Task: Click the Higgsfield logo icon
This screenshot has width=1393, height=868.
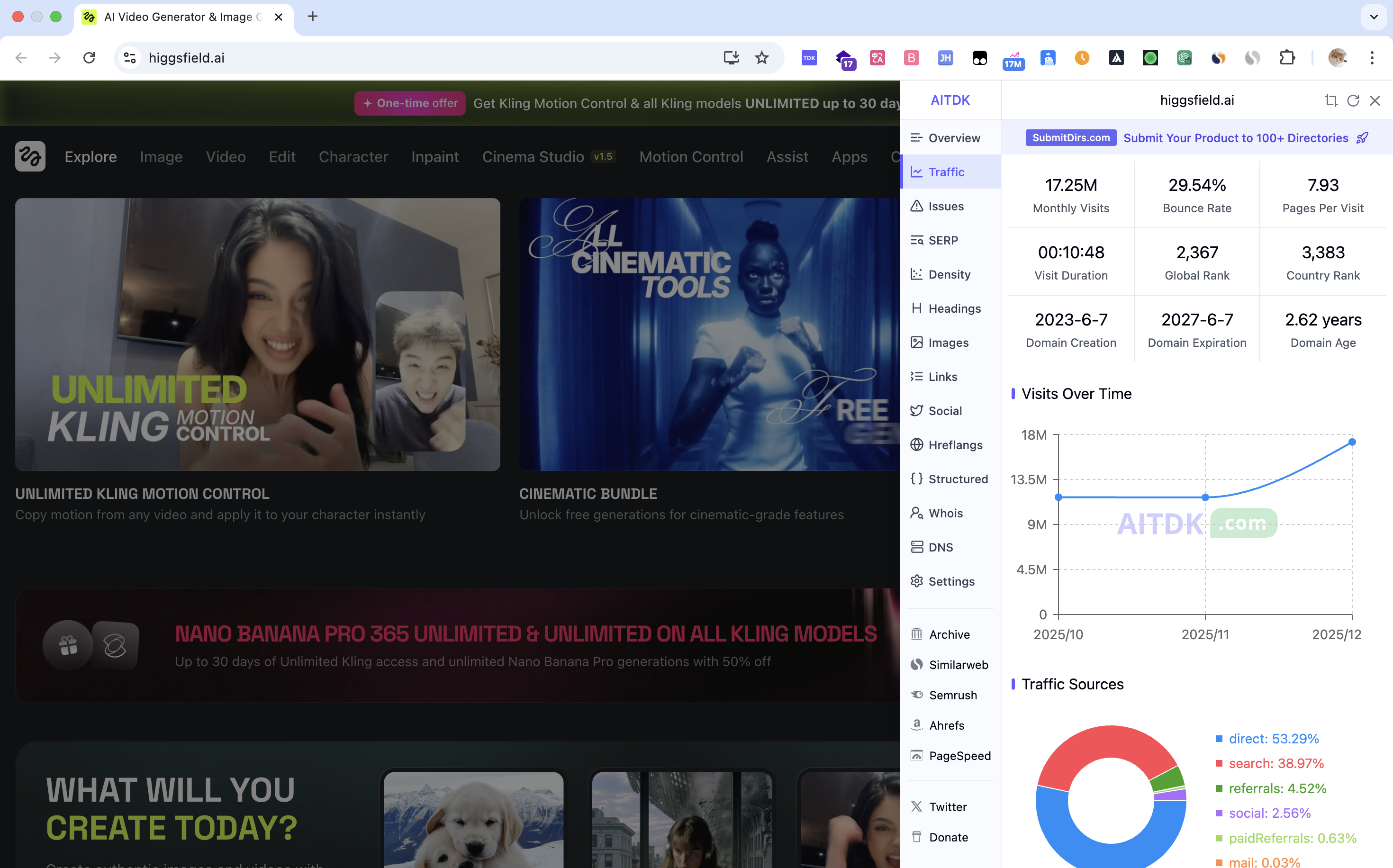Action: (x=30, y=156)
